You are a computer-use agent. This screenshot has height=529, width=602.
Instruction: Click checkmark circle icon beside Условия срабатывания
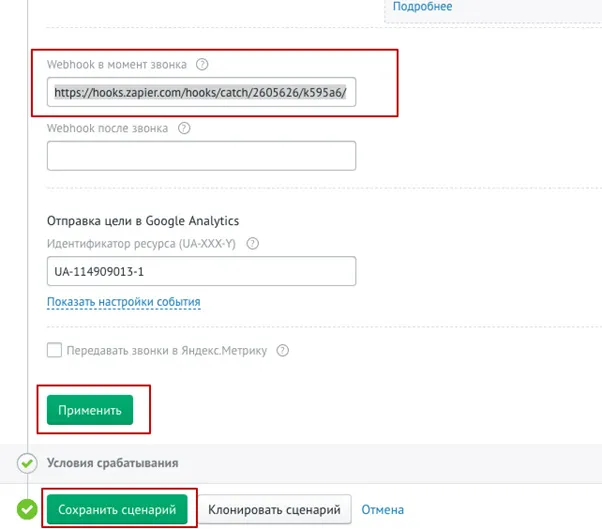[x=27, y=463]
